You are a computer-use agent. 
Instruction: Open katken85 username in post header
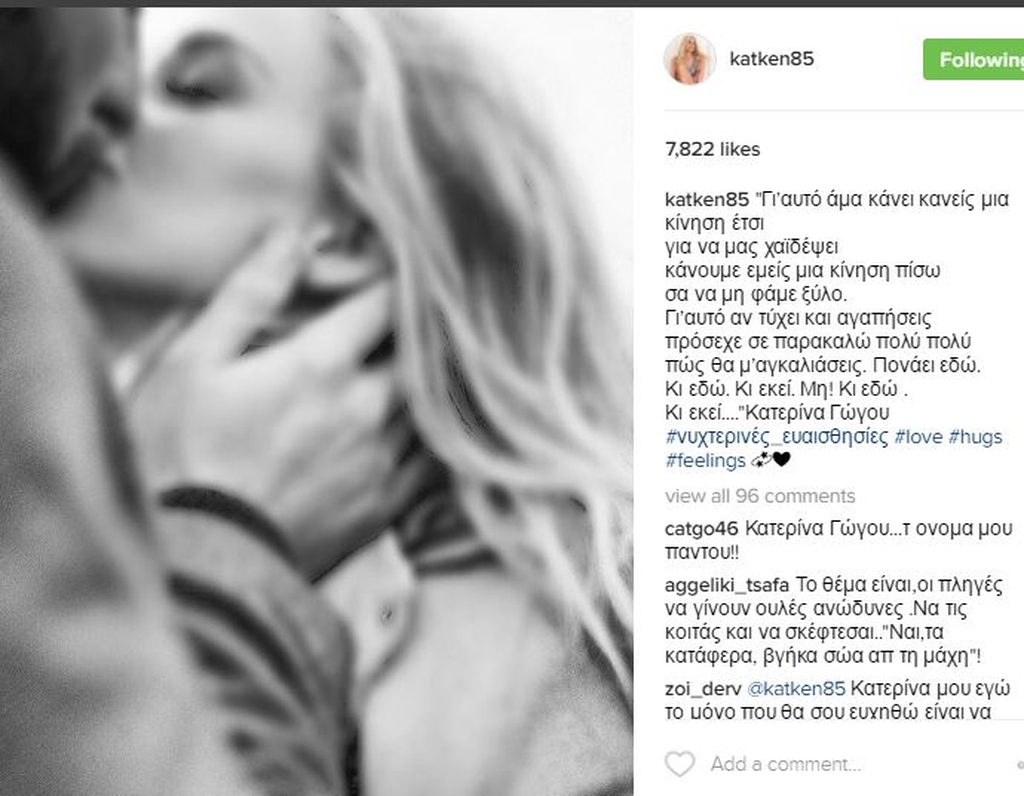(x=771, y=59)
